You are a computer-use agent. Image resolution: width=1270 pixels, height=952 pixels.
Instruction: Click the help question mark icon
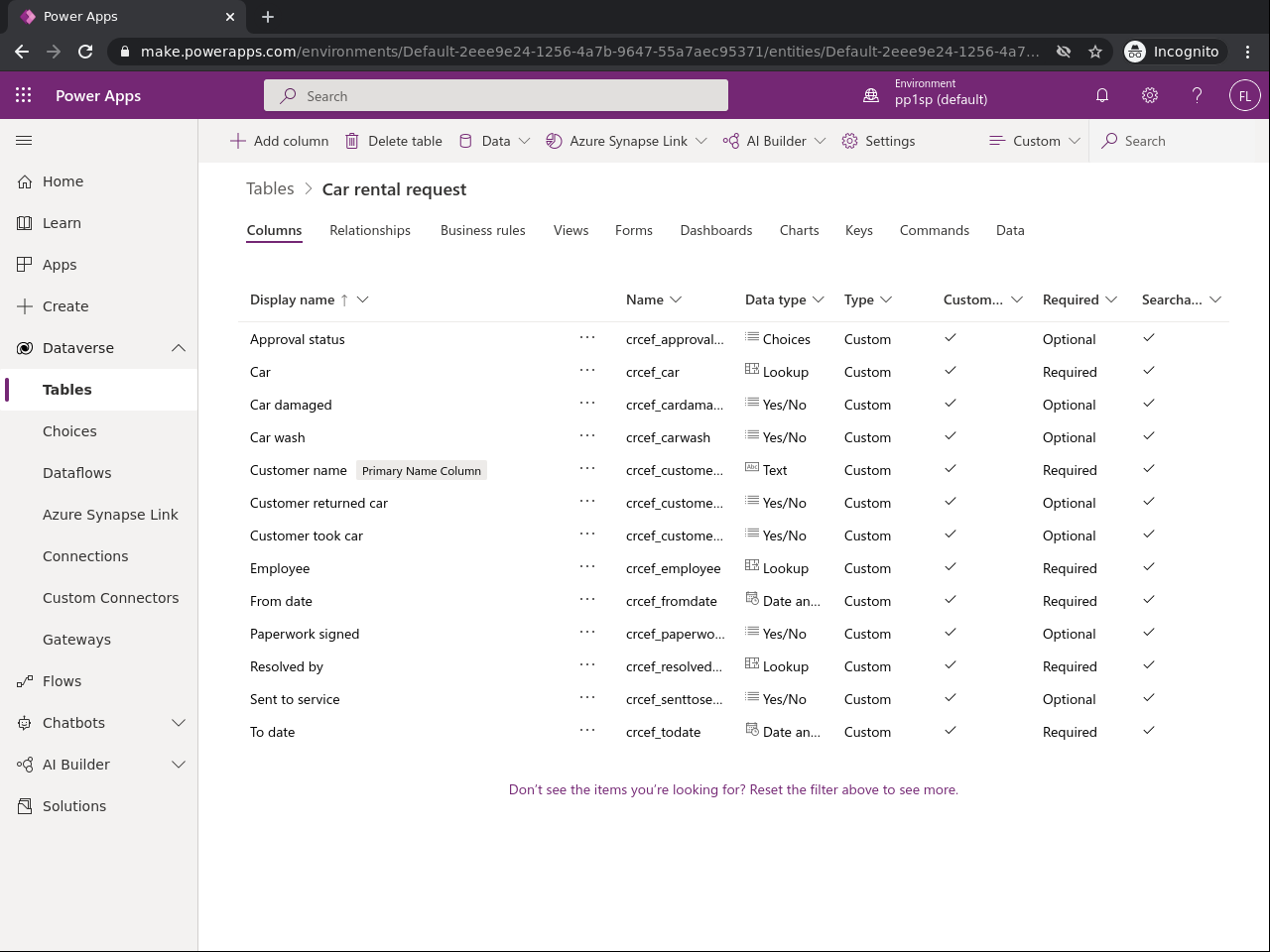(1197, 95)
